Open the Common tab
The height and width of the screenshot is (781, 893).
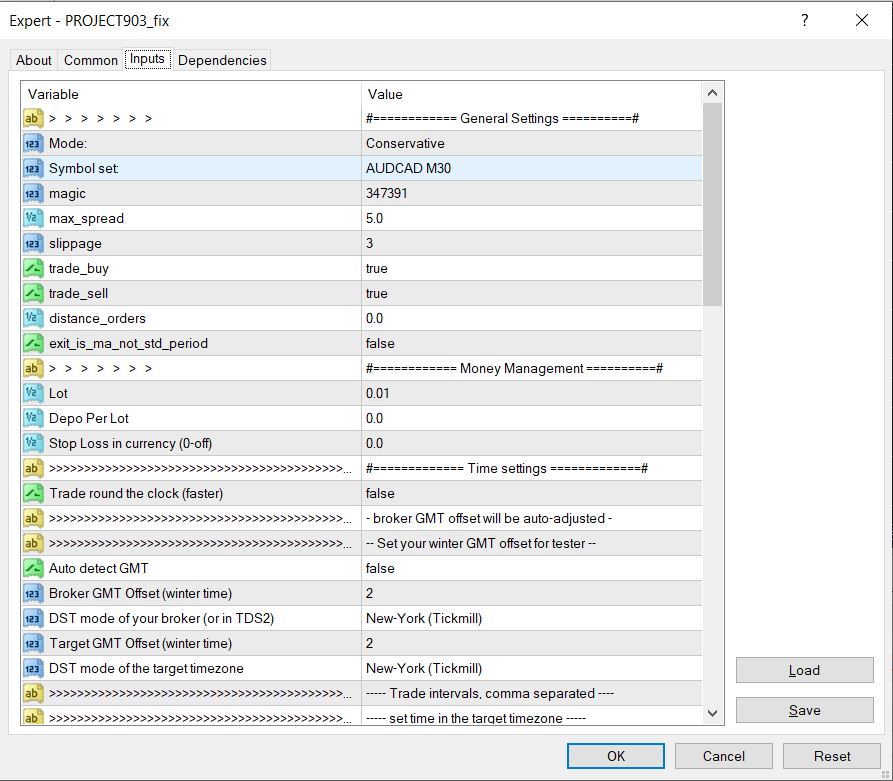(90, 59)
